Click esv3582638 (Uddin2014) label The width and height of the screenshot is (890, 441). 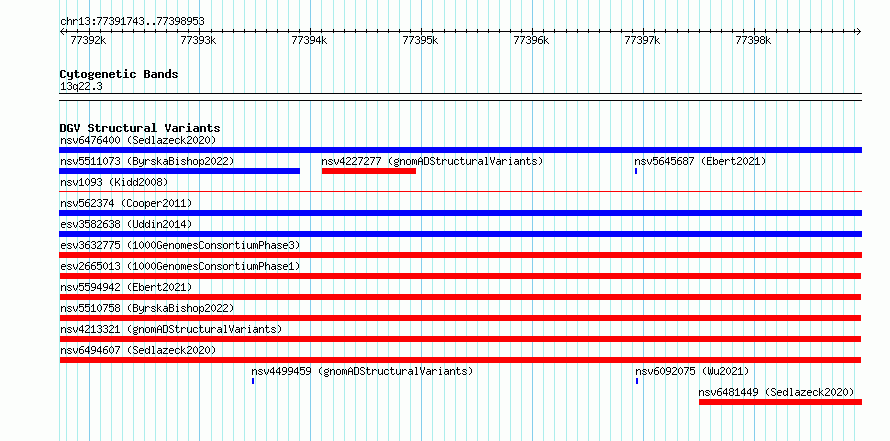point(126,224)
